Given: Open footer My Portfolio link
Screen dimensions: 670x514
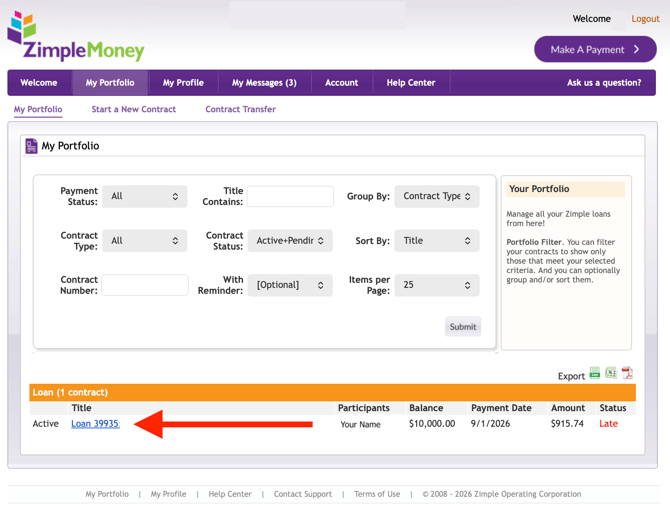Looking at the screenshot, I should [107, 494].
